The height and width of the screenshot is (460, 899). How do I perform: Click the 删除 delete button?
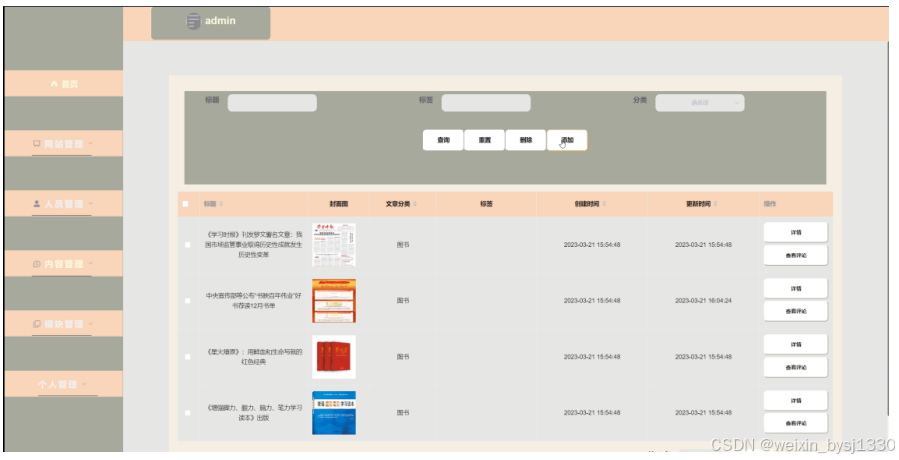(526, 140)
